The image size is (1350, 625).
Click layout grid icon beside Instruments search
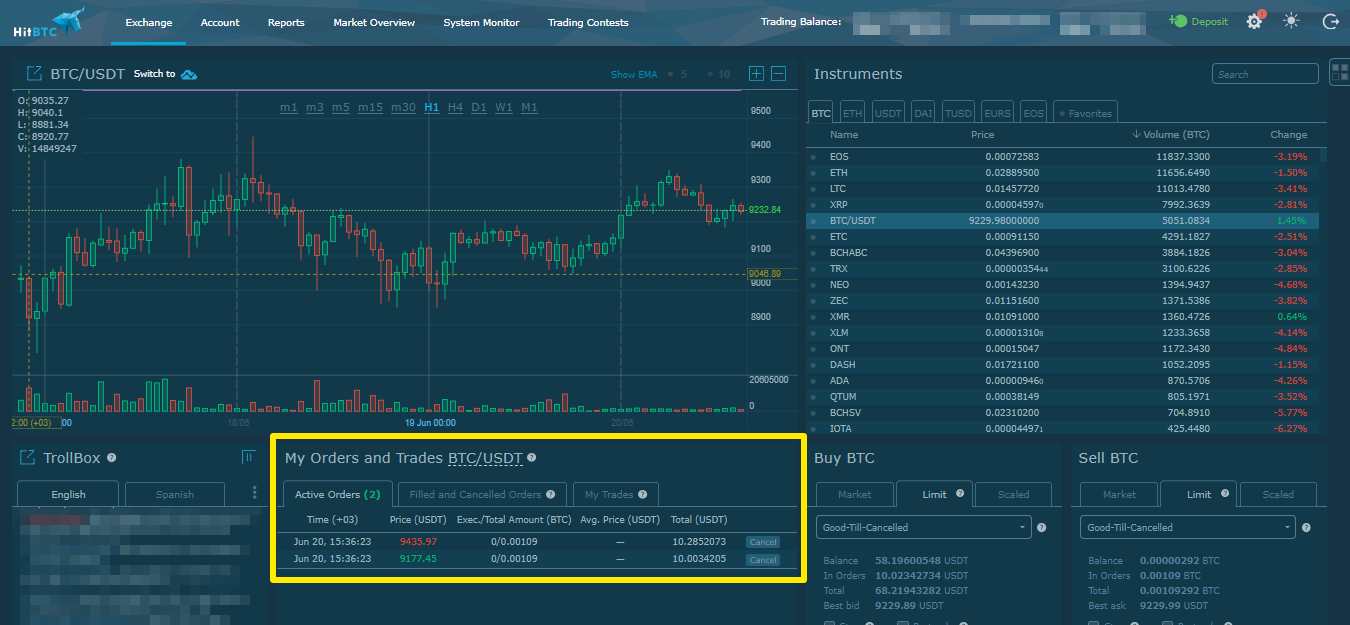[1339, 72]
